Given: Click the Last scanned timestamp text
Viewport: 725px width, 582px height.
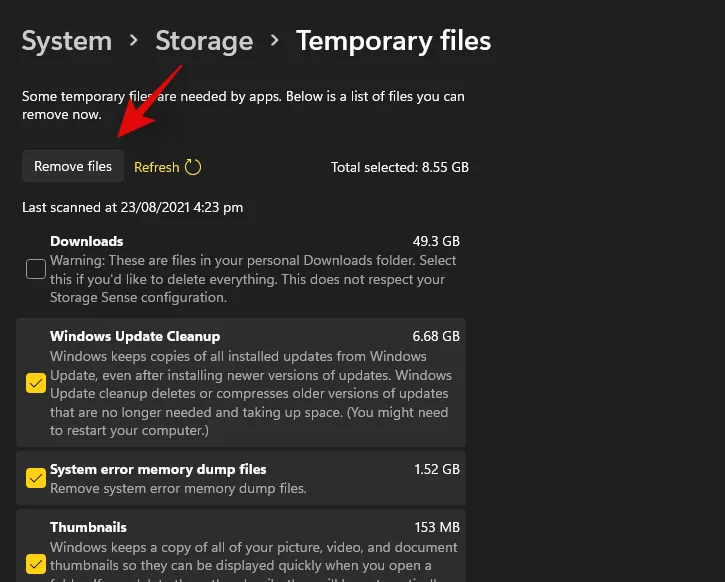Looking at the screenshot, I should pyautogui.click(x=132, y=208).
